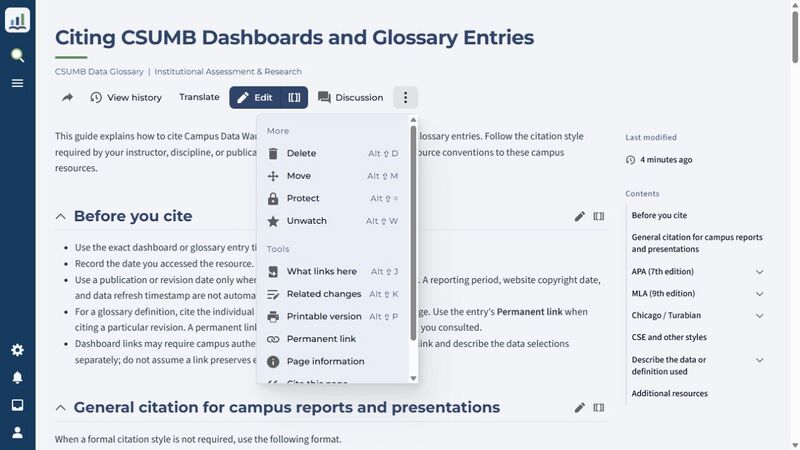This screenshot has height=450, width=800.
Task: Select Permanent link menu entry
Action: [x=333, y=339]
